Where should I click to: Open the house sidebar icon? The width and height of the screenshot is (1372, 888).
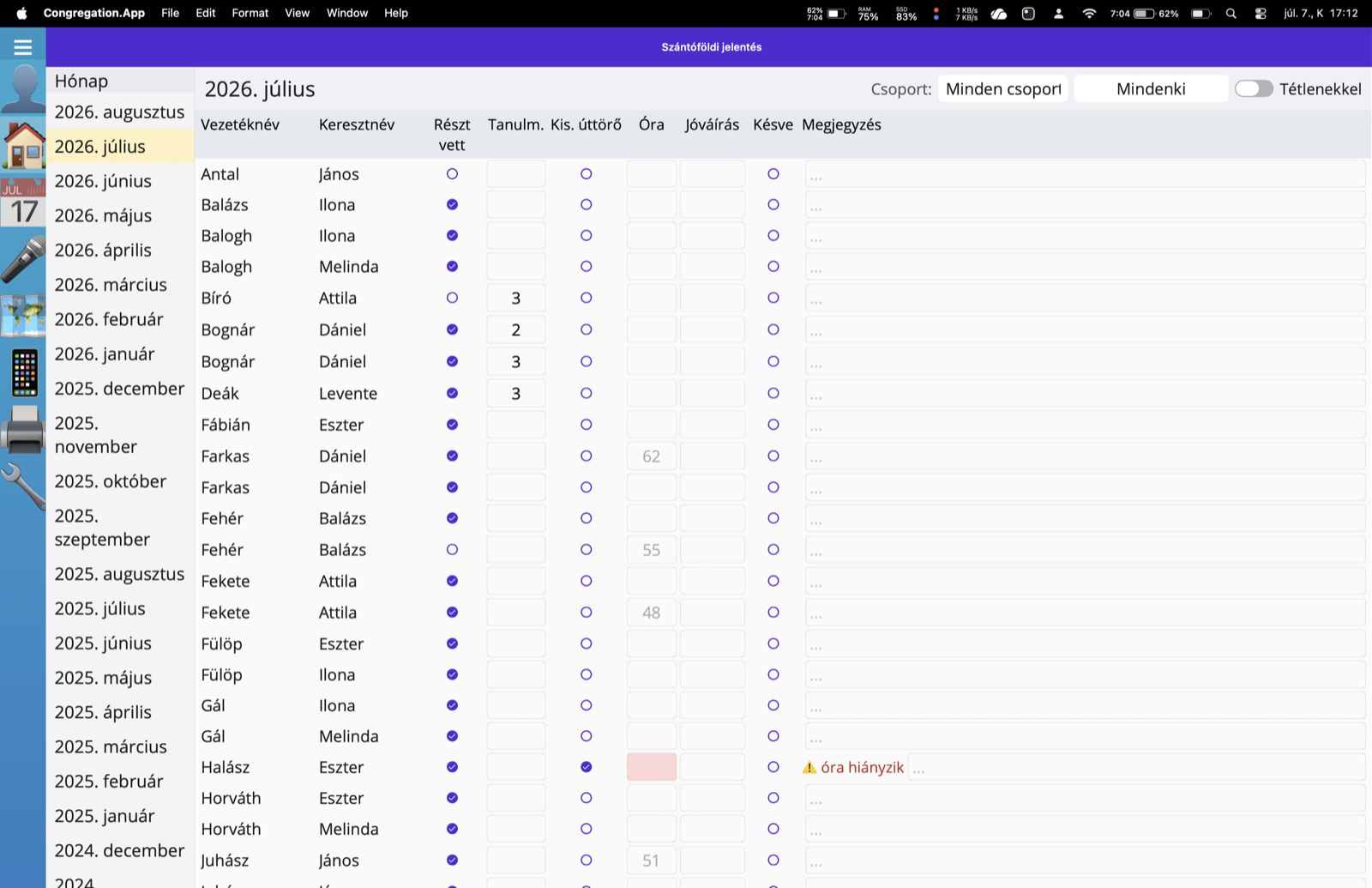[23, 145]
